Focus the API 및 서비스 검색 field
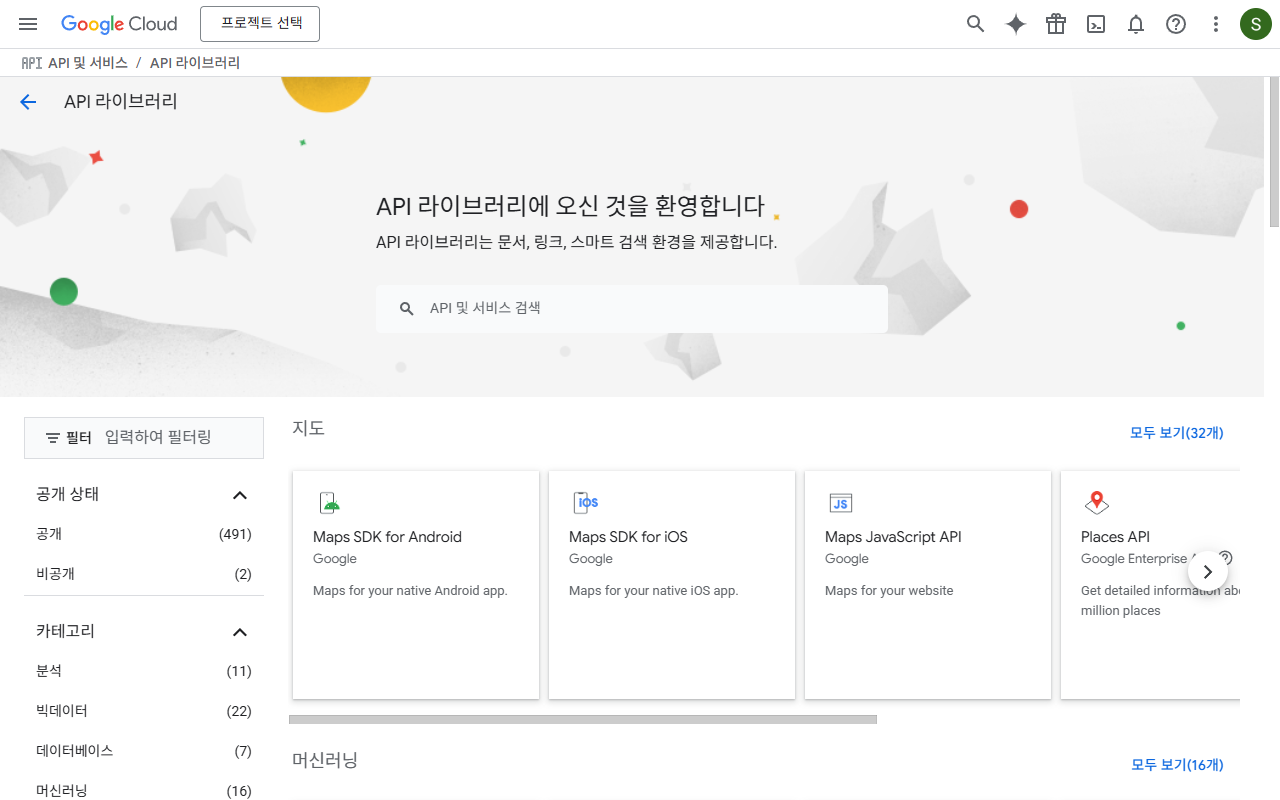The width and height of the screenshot is (1280, 800). tap(632, 309)
